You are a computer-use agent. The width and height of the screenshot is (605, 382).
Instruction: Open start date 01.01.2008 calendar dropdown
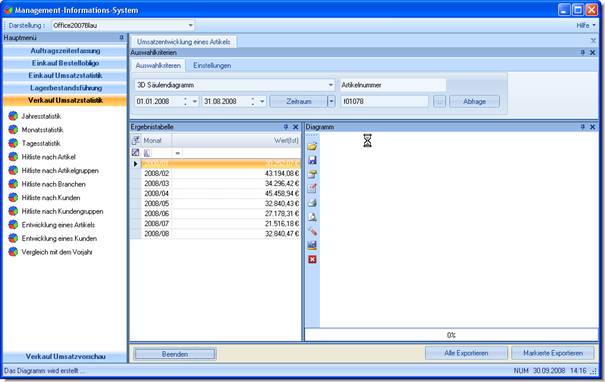coord(195,101)
